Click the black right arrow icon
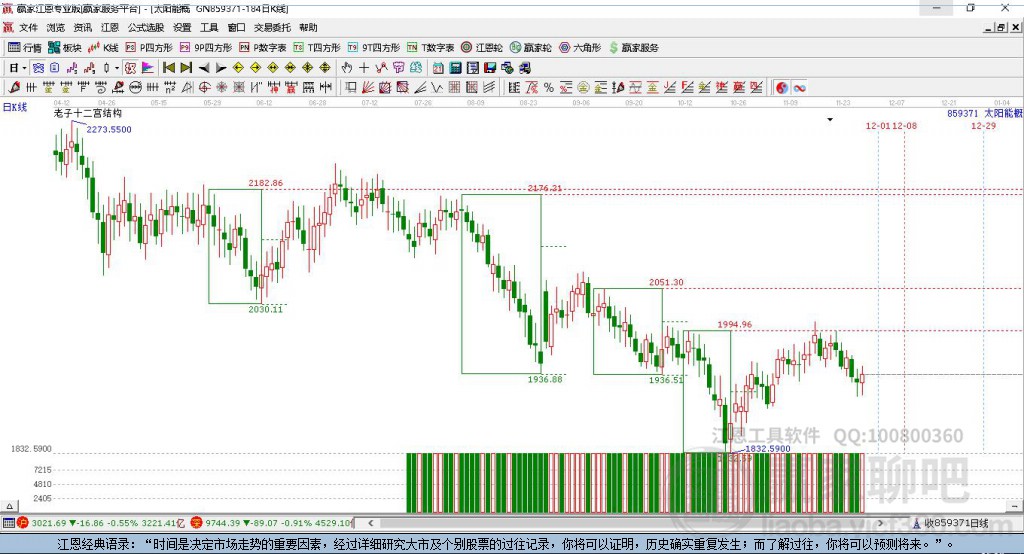The height and width of the screenshot is (554, 1024). click(221, 67)
